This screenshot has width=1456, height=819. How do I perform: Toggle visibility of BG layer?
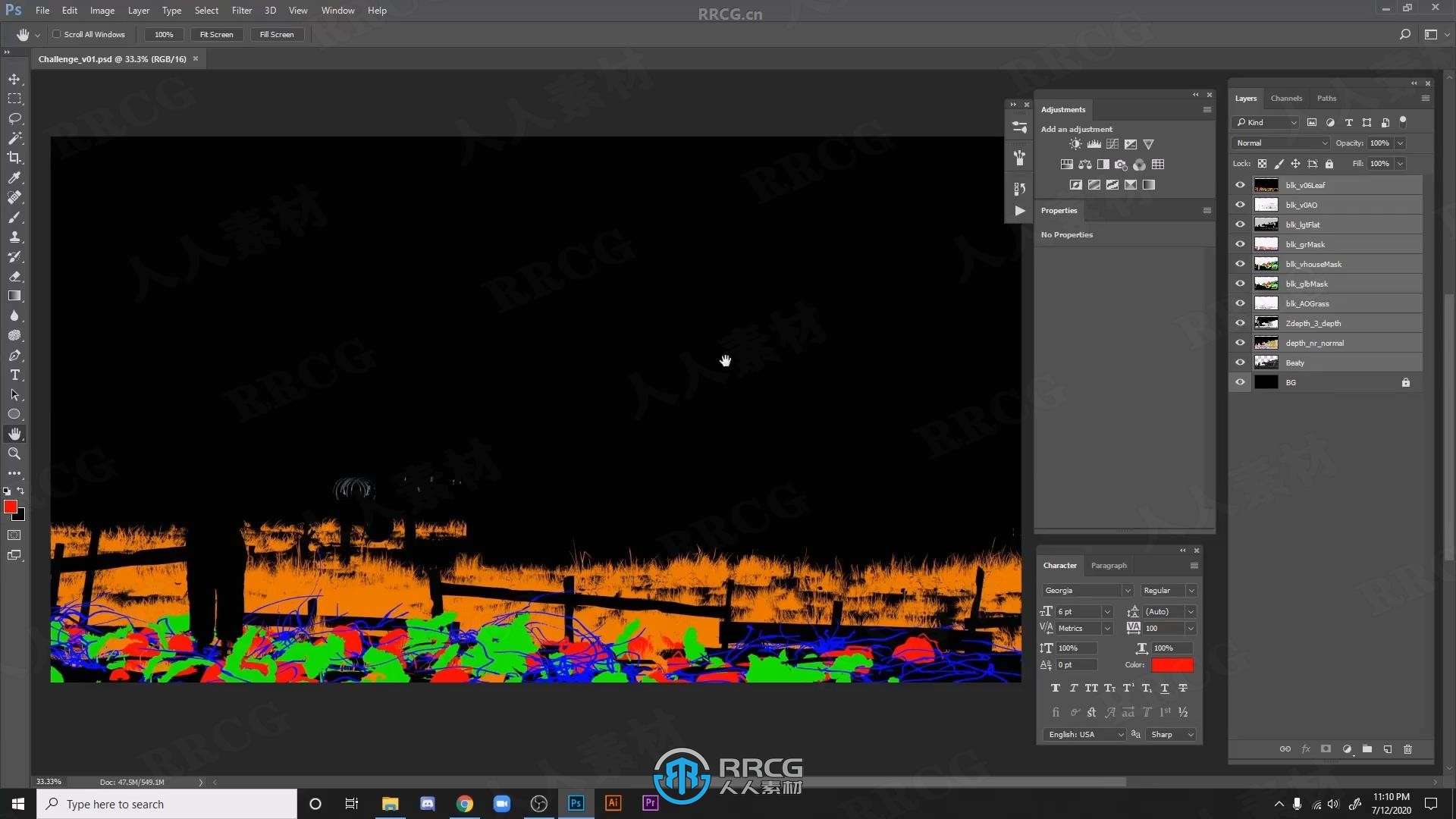click(1240, 382)
